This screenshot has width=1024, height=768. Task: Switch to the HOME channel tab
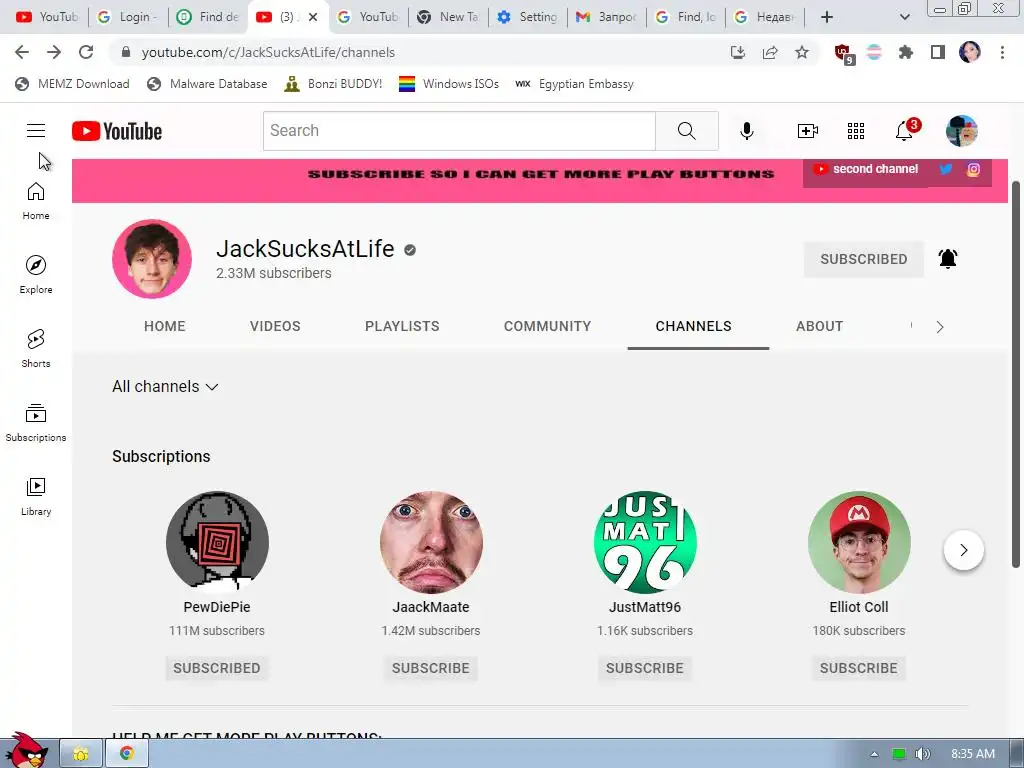point(165,326)
